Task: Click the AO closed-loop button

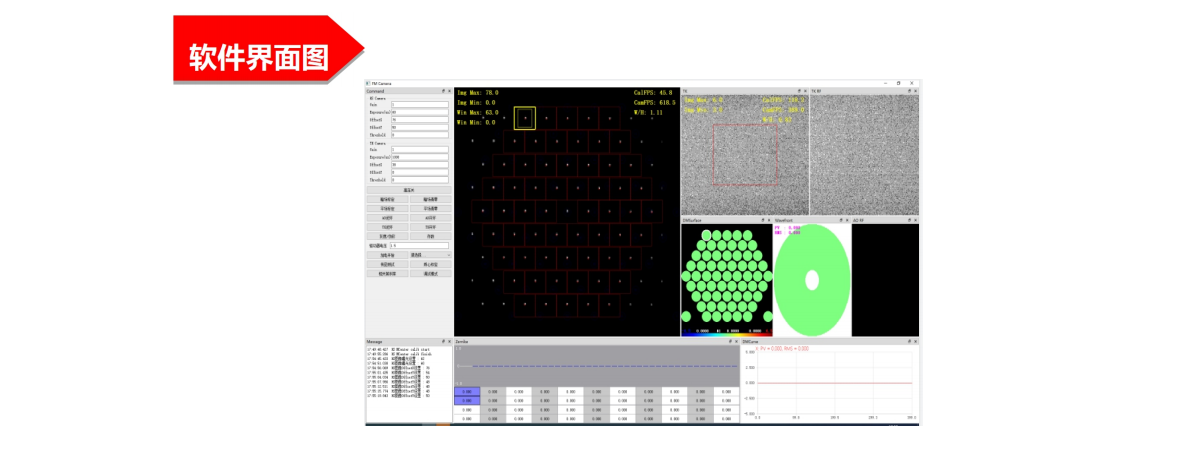Action: coord(388,217)
